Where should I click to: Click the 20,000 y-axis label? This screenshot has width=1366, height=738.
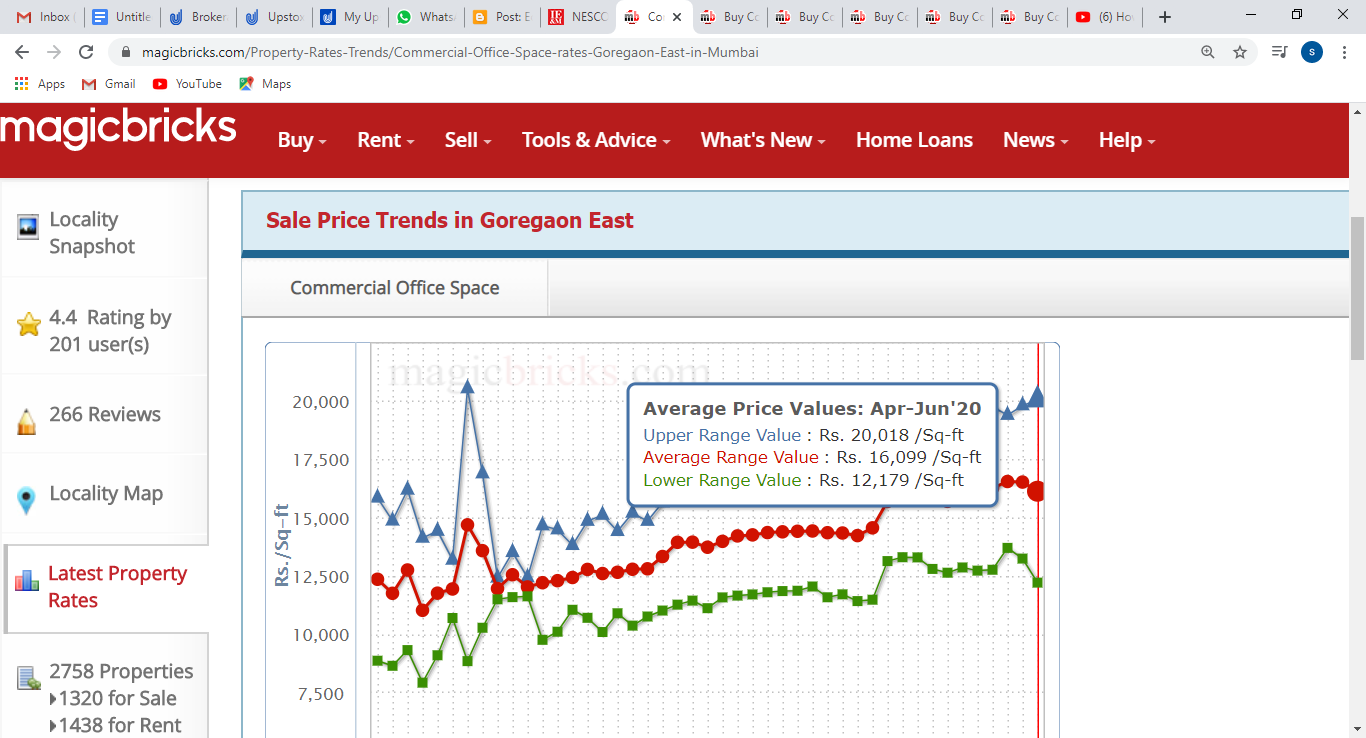click(319, 402)
